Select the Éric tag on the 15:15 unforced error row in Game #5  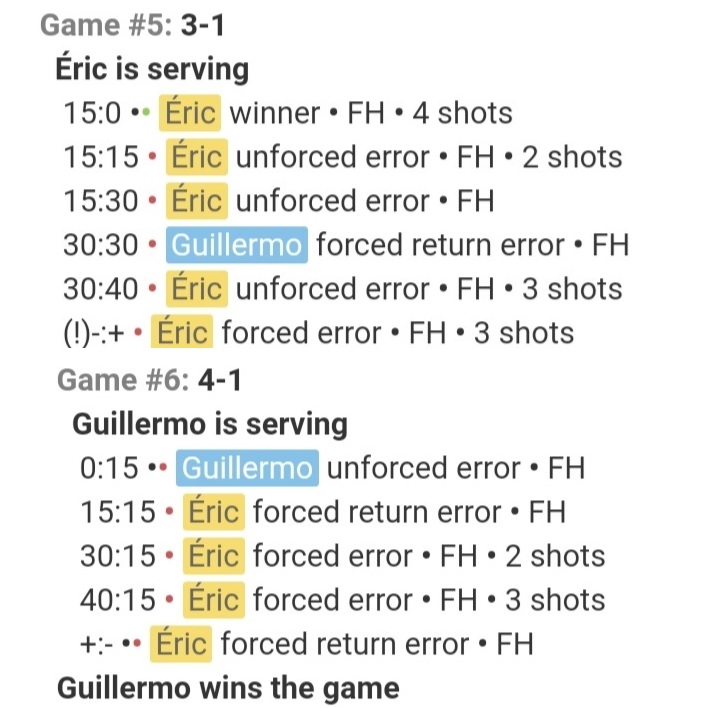point(197,157)
